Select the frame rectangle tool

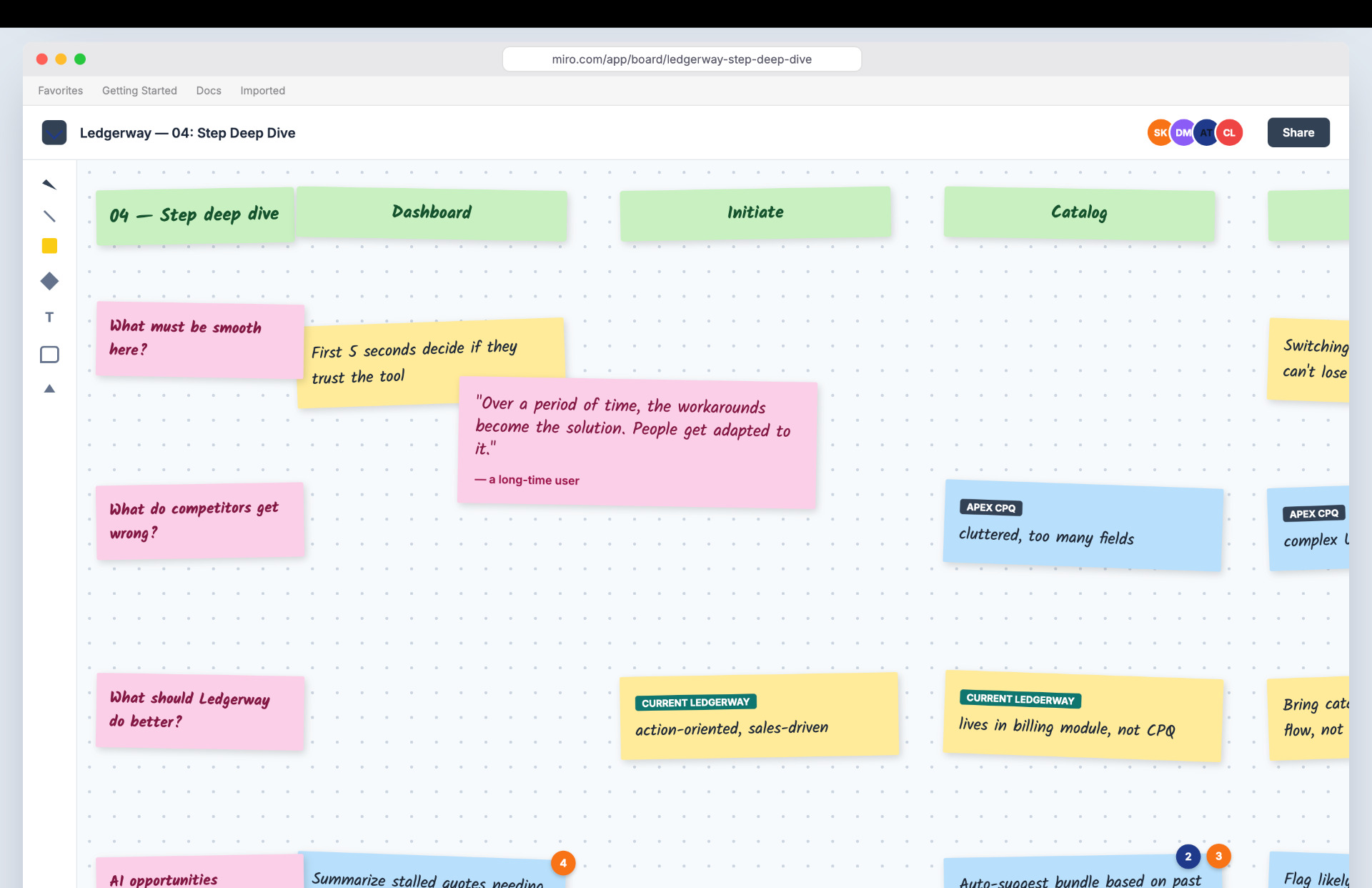(x=49, y=355)
